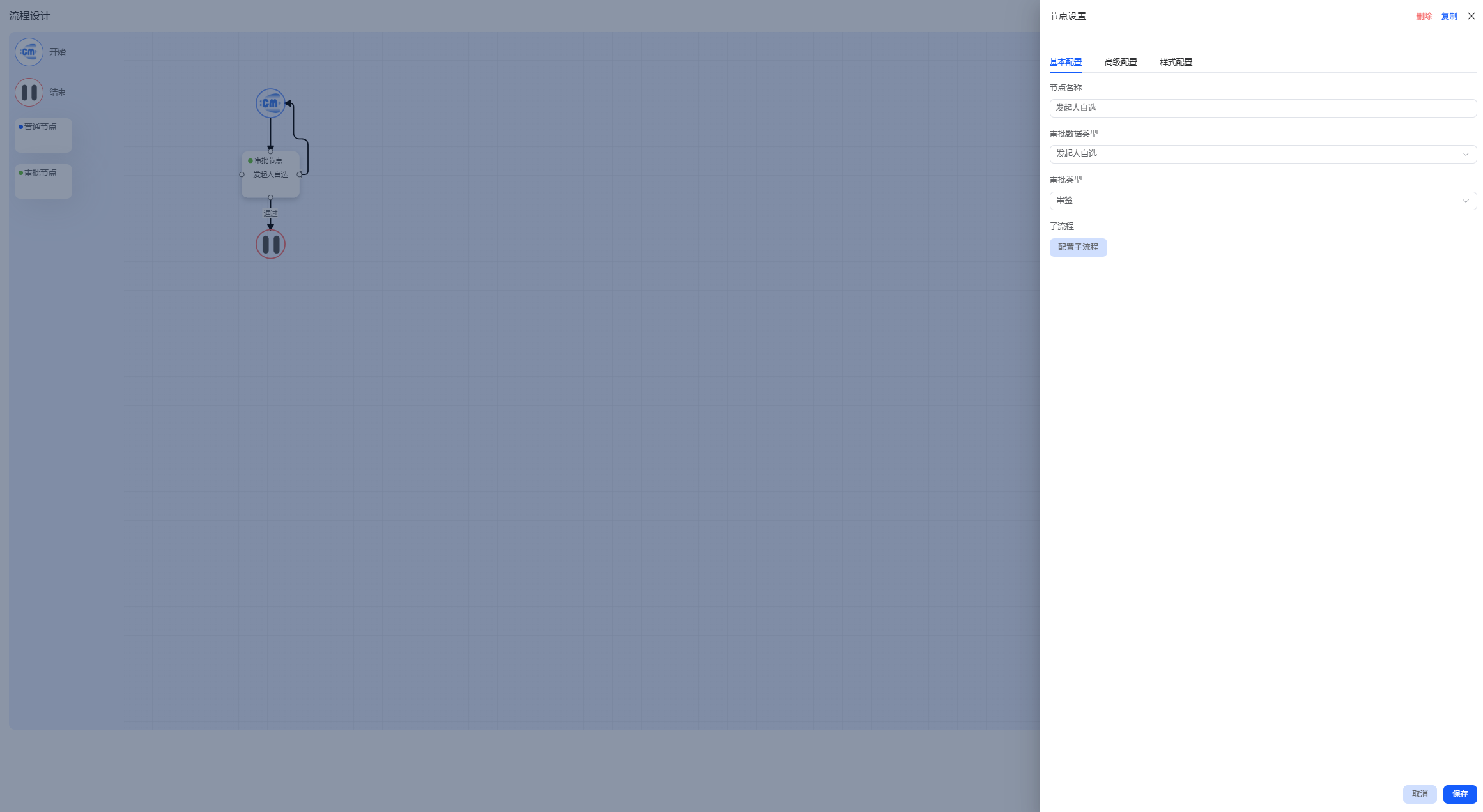Click the 保存 button
The height and width of the screenshot is (812, 1483).
(x=1459, y=794)
